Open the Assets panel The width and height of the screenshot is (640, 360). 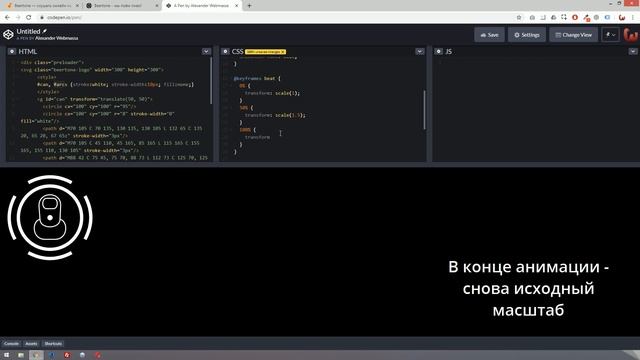point(31,344)
